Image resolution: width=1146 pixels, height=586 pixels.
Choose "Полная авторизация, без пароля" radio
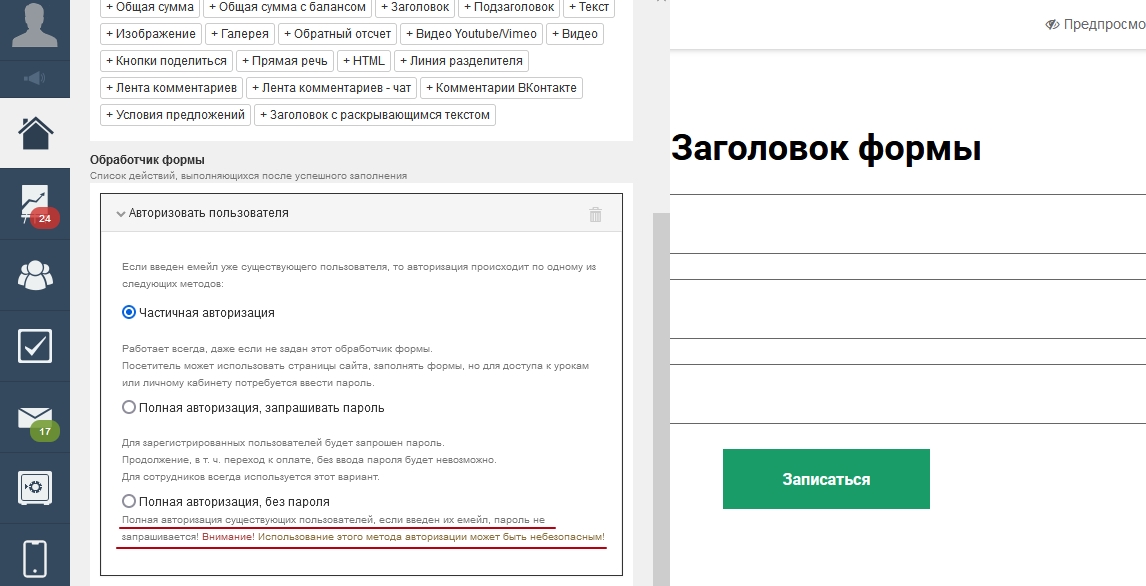tap(129, 501)
